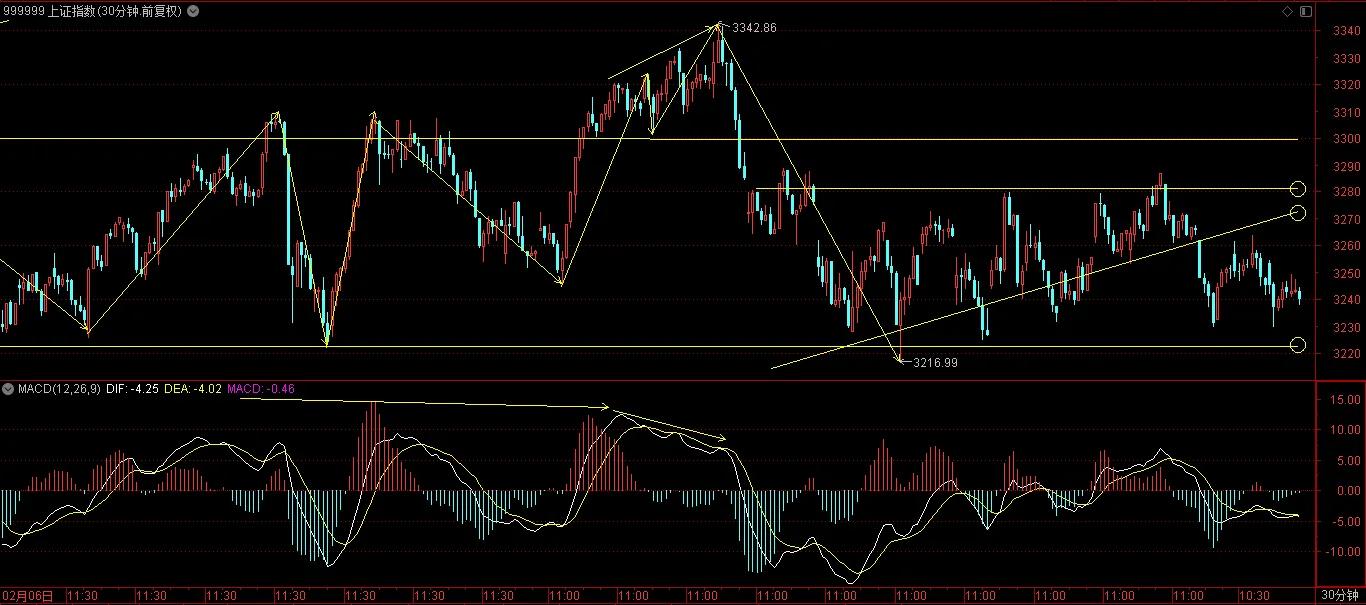This screenshot has width=1366, height=605.
Task: Select circle handle of the 3280 horizontal line
Action: (1298, 189)
